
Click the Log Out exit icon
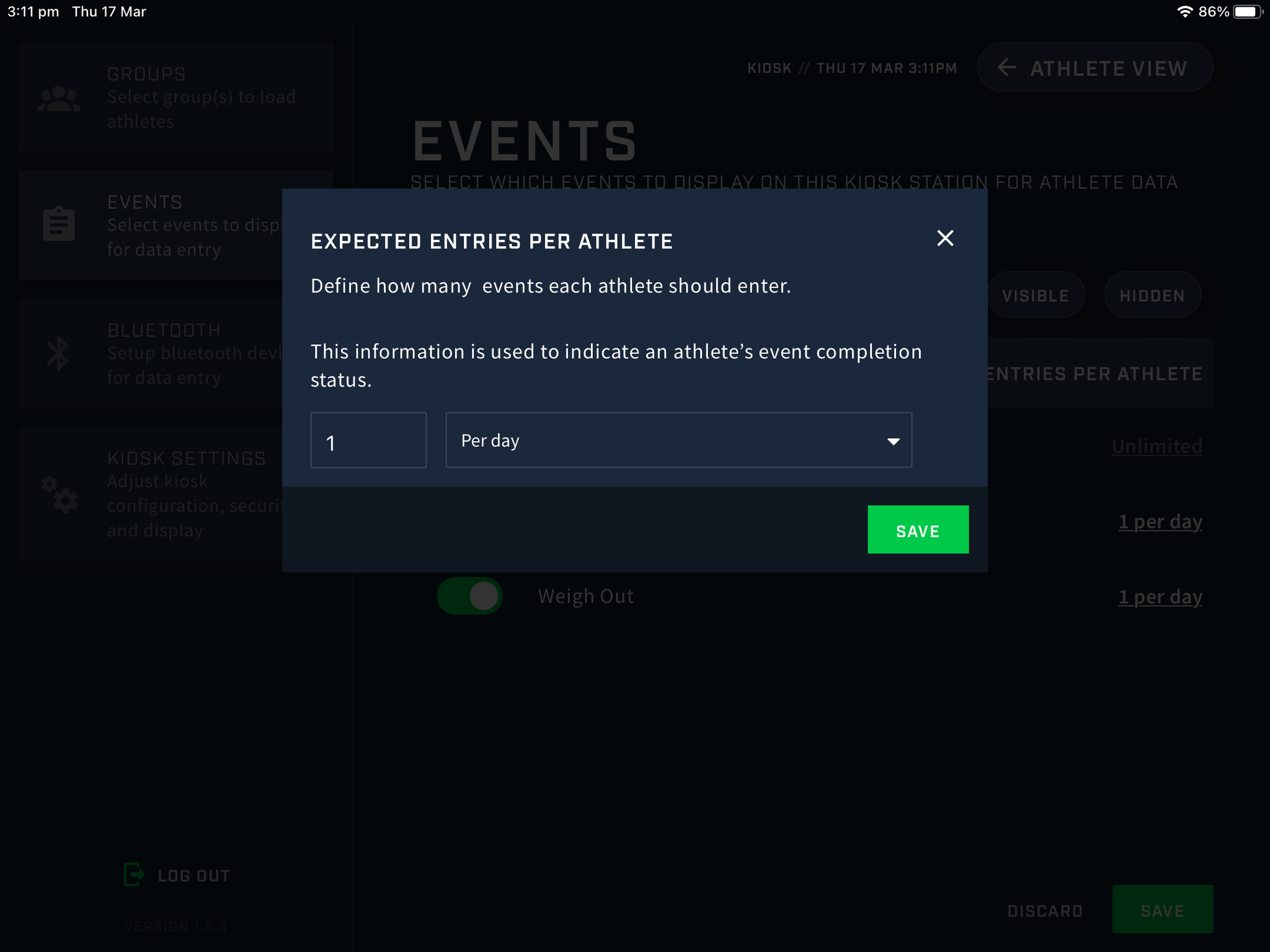[134, 875]
